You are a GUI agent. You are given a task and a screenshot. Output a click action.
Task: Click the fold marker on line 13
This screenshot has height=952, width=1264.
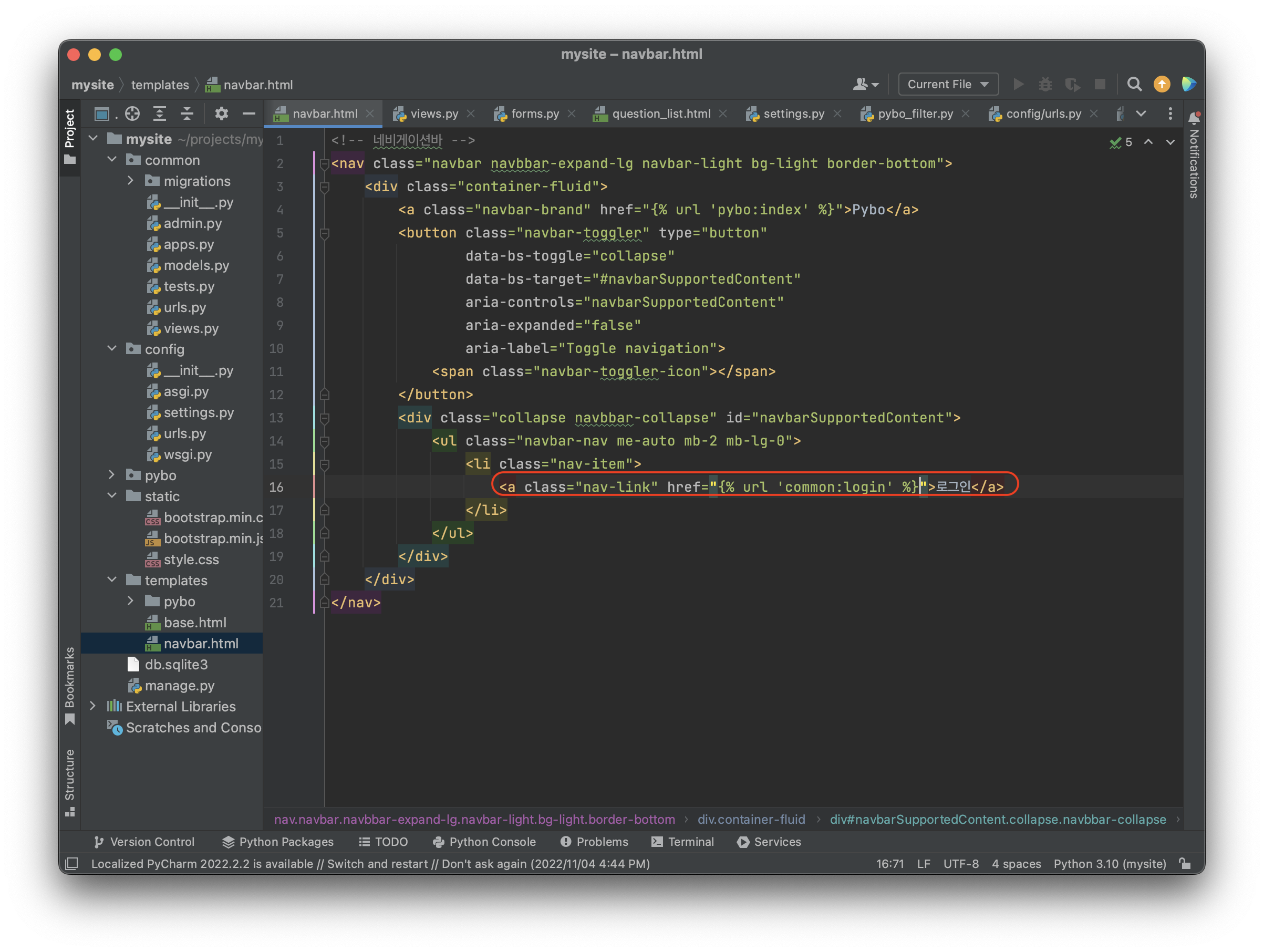(325, 418)
